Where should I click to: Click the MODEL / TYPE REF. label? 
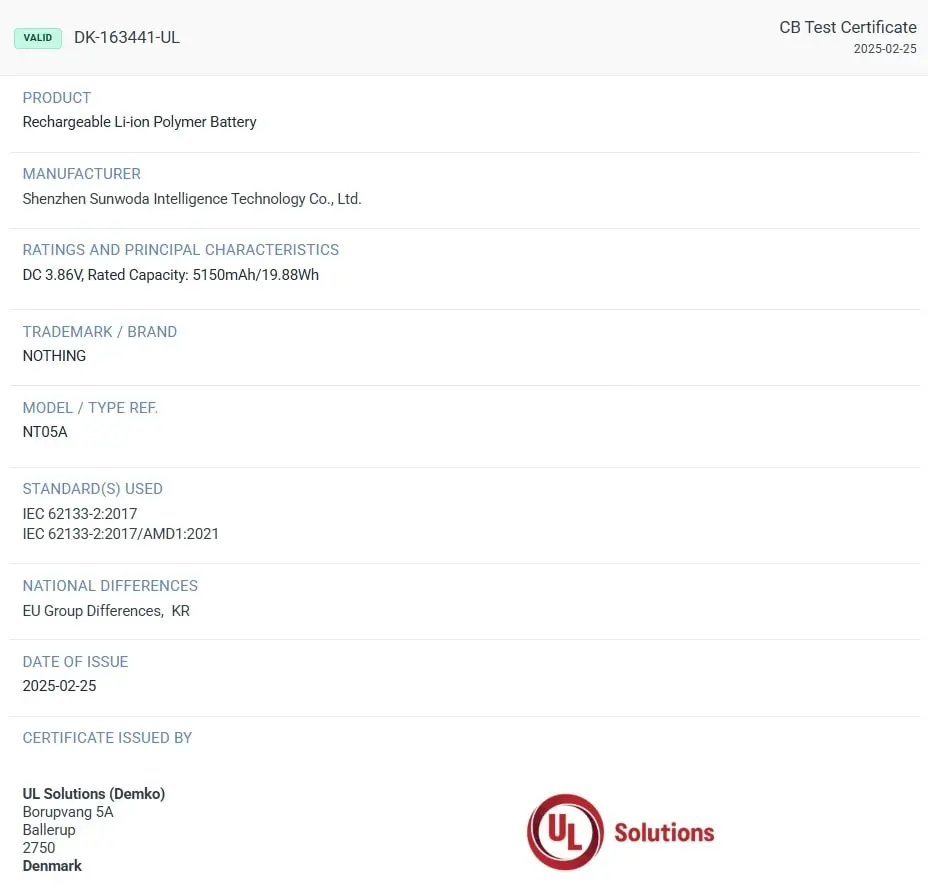click(x=90, y=408)
